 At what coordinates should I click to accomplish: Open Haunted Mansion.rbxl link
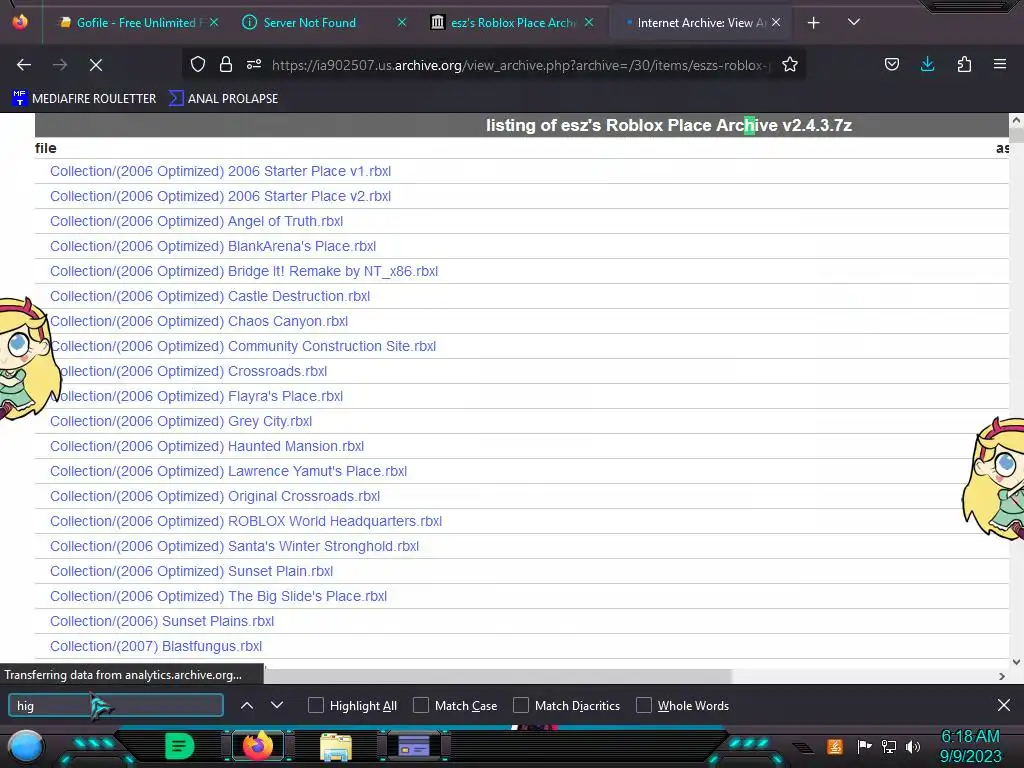(207, 446)
